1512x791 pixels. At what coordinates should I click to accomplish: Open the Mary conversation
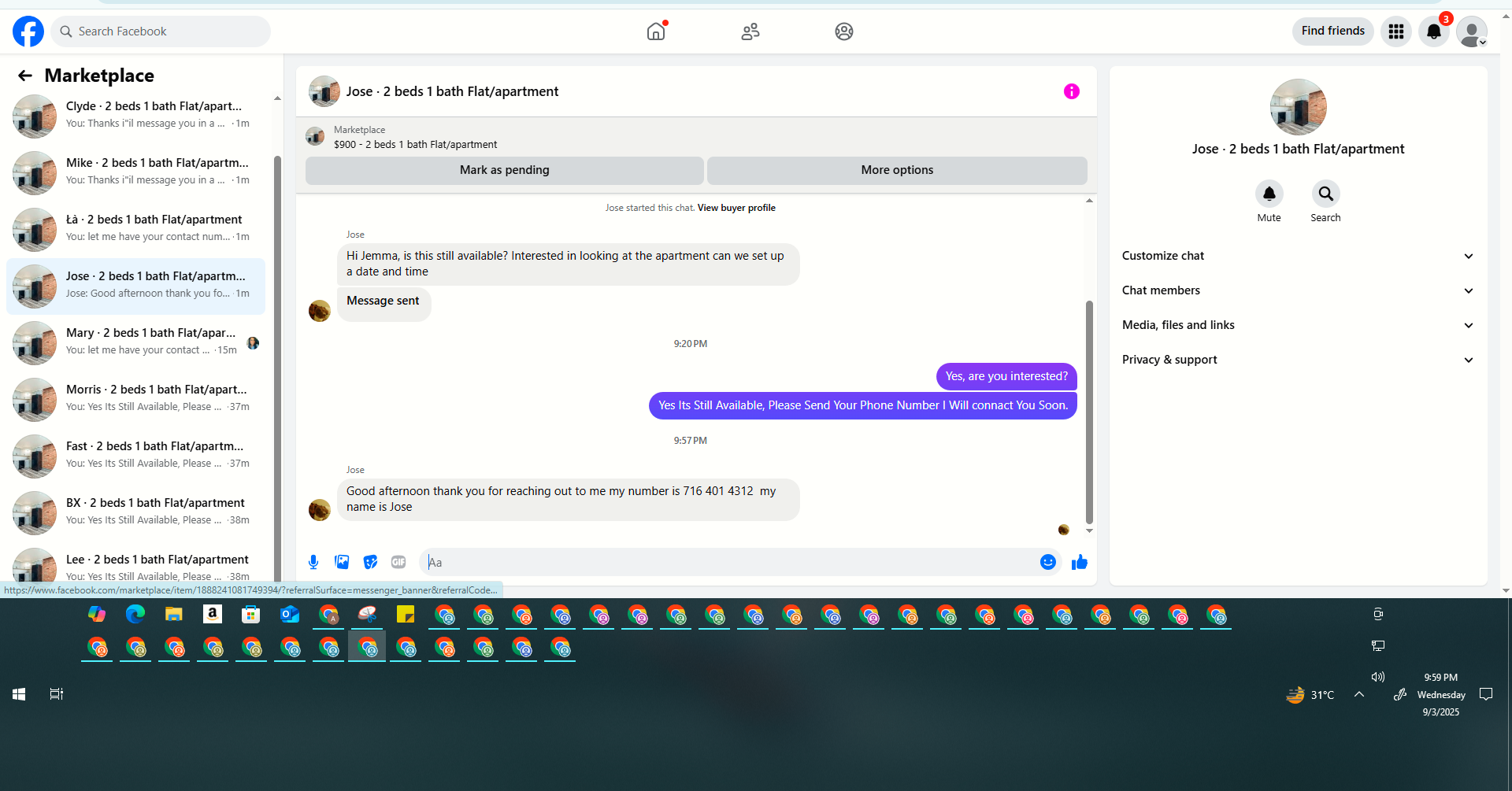pyautogui.click(x=135, y=342)
